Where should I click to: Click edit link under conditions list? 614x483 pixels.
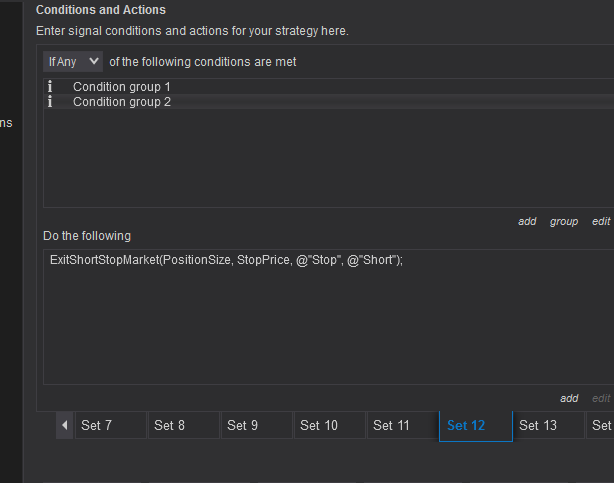coord(601,221)
